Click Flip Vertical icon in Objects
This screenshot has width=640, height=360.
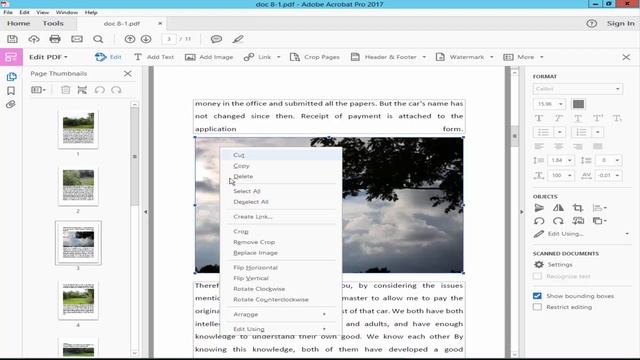point(539,208)
